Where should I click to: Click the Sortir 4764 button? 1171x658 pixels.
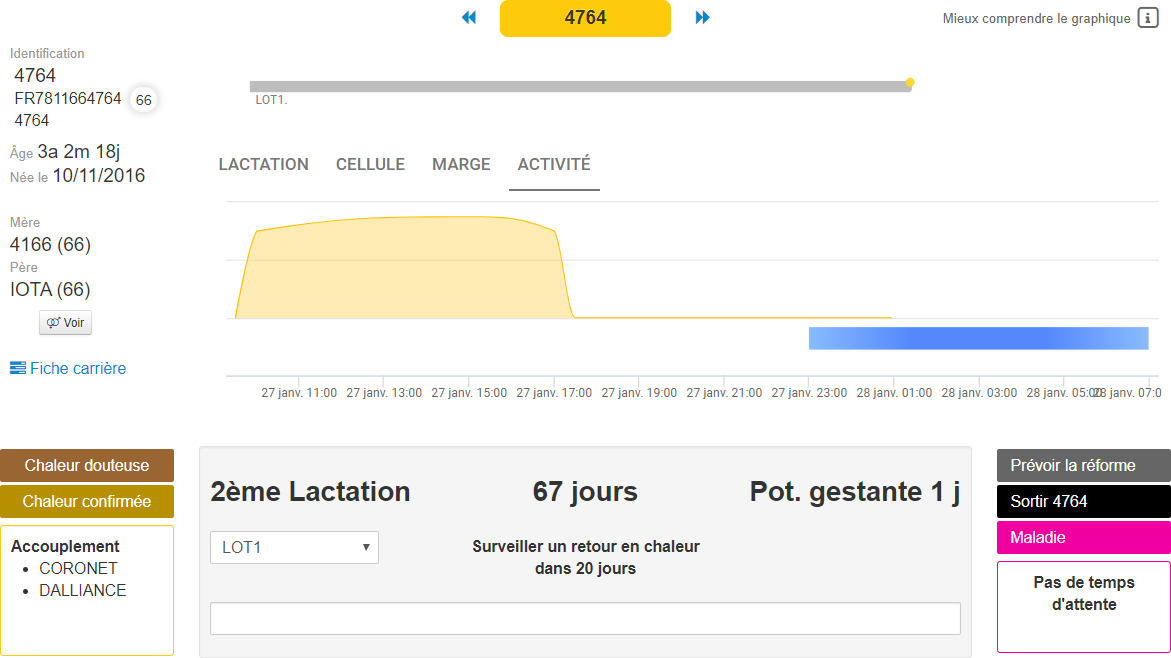[1084, 501]
